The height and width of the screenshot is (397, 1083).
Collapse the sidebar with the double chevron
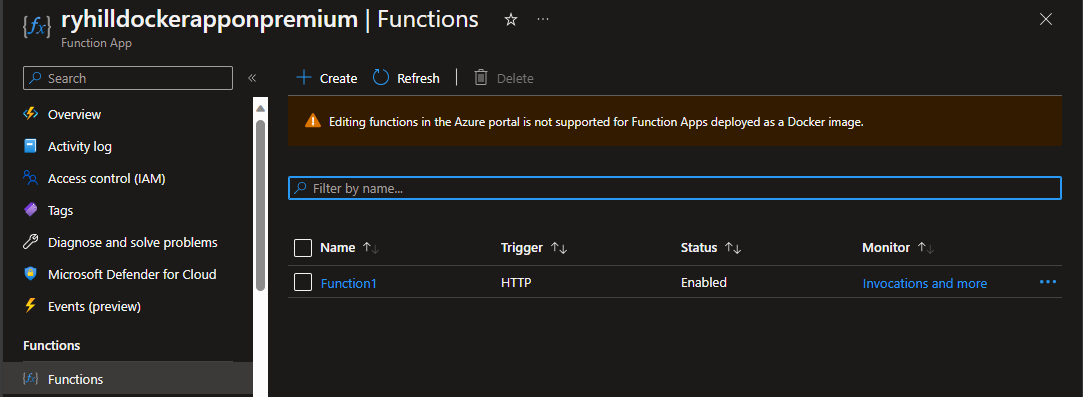point(252,78)
